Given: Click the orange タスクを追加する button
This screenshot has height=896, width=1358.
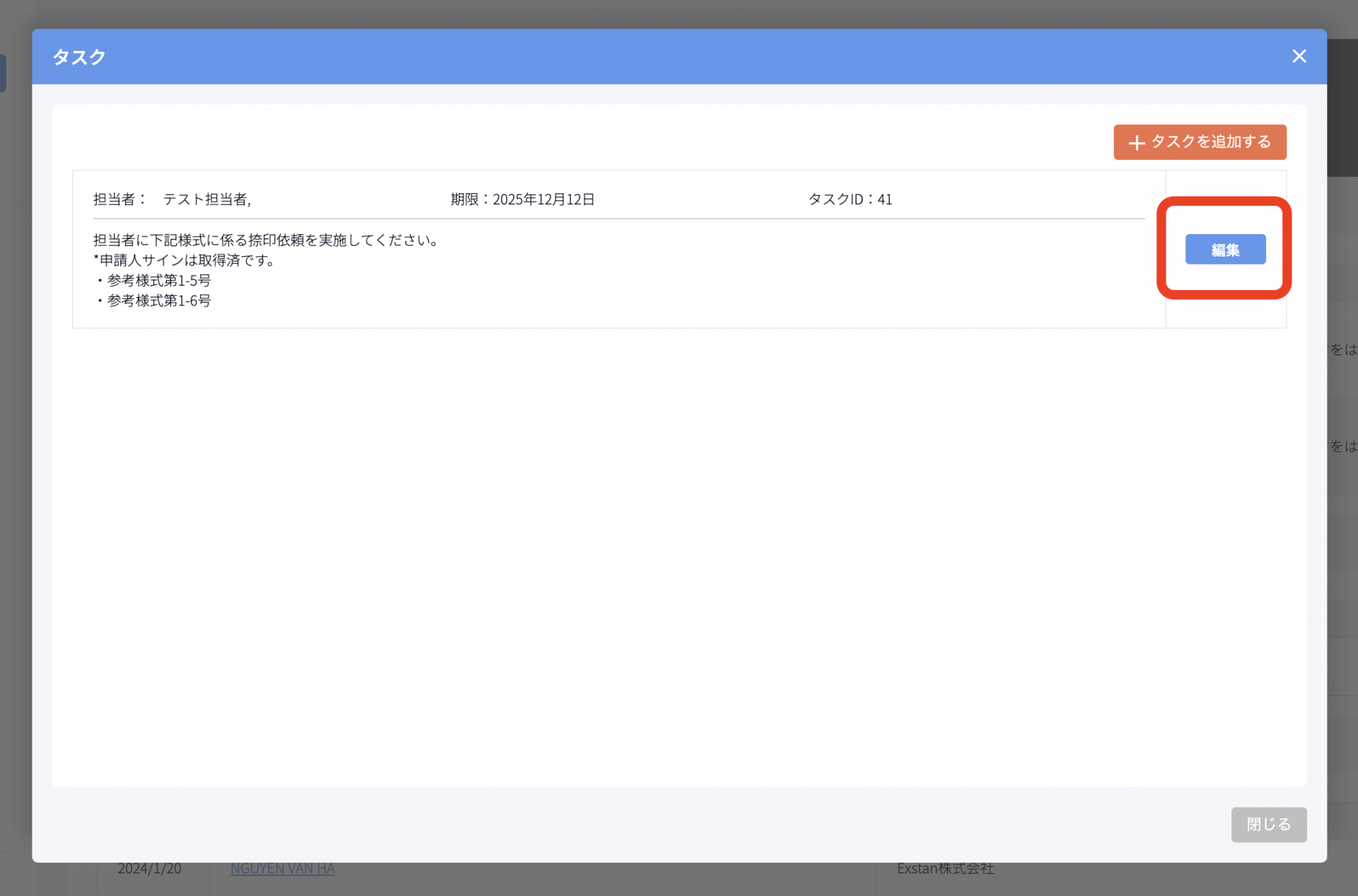Looking at the screenshot, I should 1200,142.
